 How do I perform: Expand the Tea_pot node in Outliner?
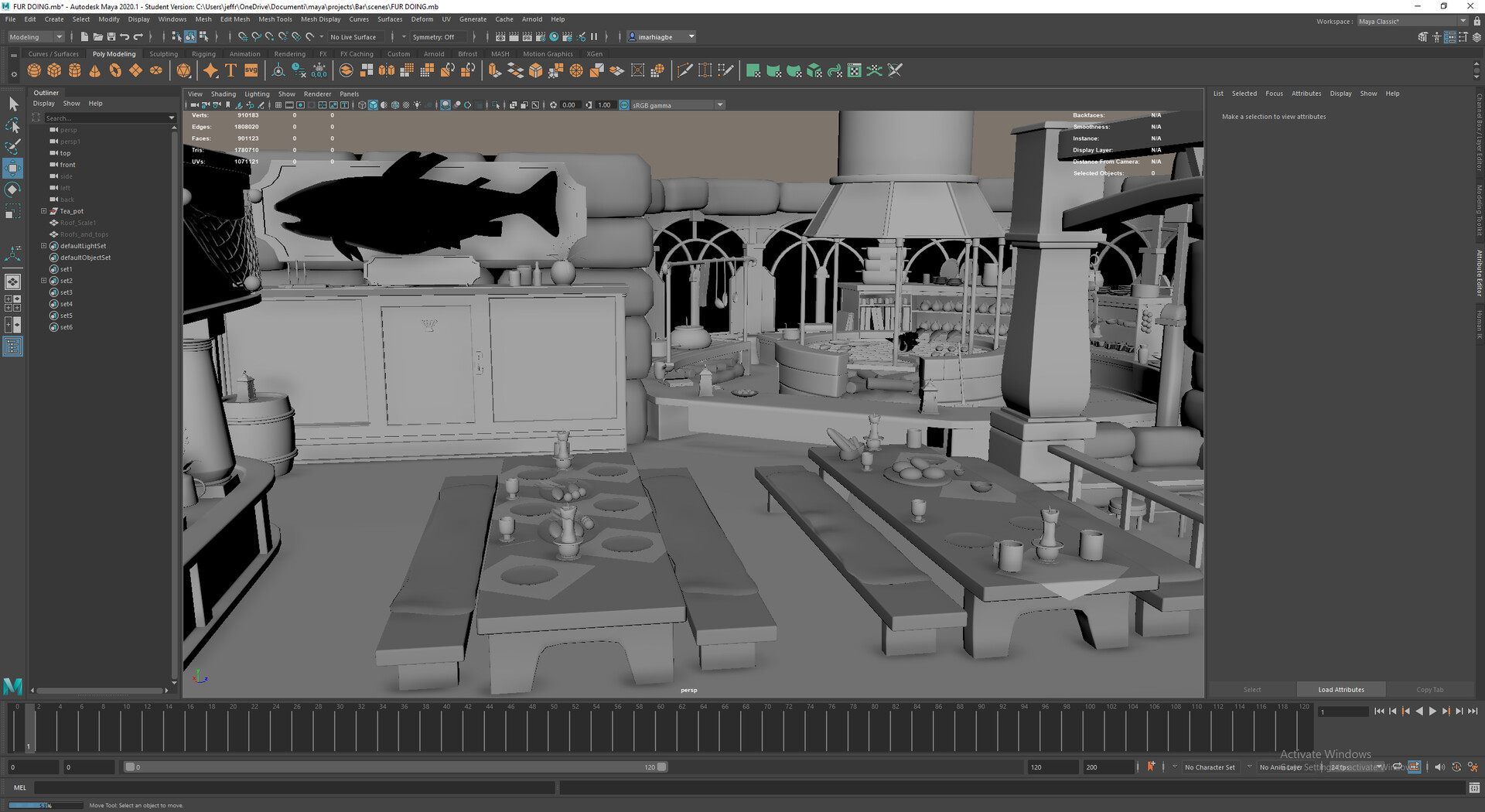[44, 210]
